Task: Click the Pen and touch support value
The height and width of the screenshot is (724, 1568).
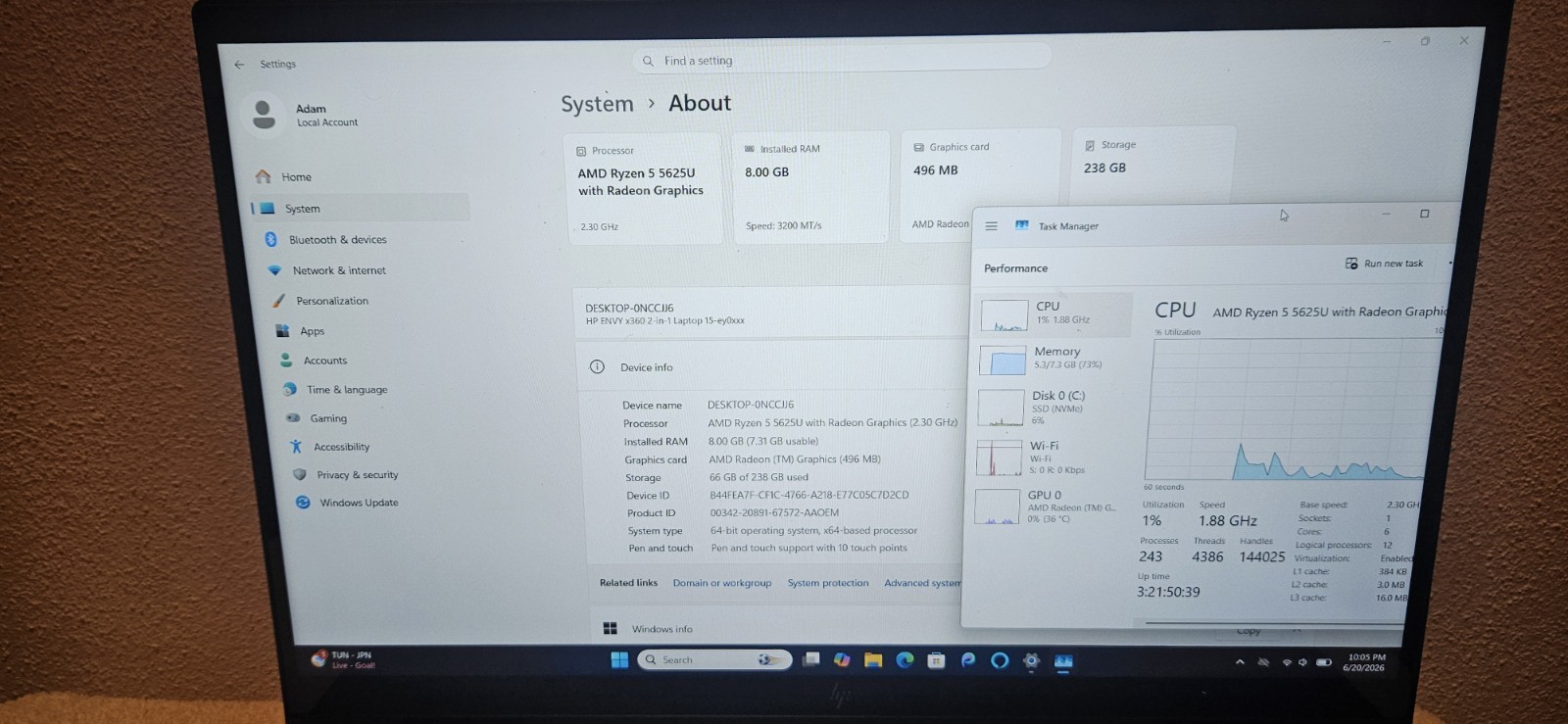Action: (809, 549)
